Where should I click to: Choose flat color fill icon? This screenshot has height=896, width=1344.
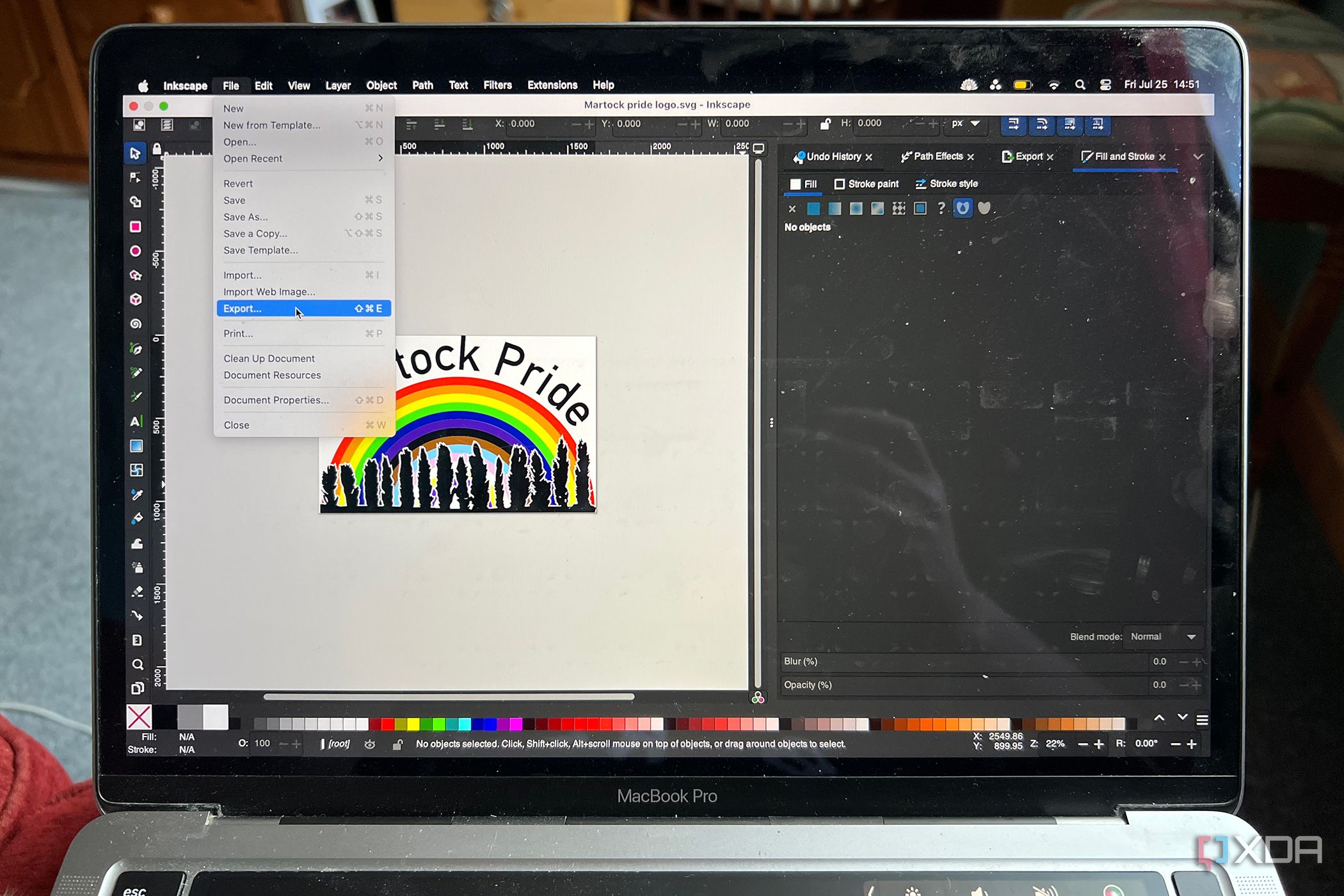coord(813,208)
